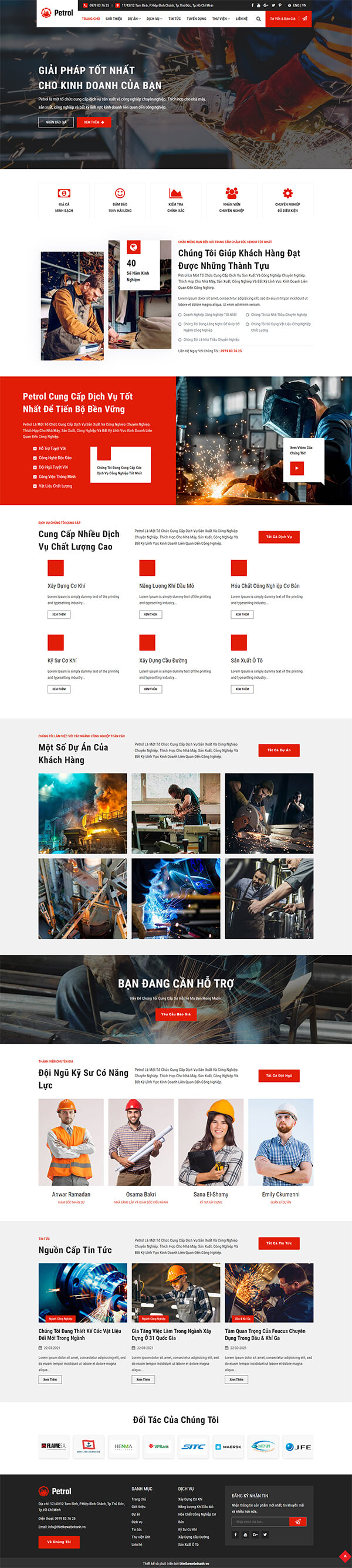Viewport: 352px width, 1568px height.
Task: Expand the Dự Án dropdown menu
Action: tap(134, 19)
